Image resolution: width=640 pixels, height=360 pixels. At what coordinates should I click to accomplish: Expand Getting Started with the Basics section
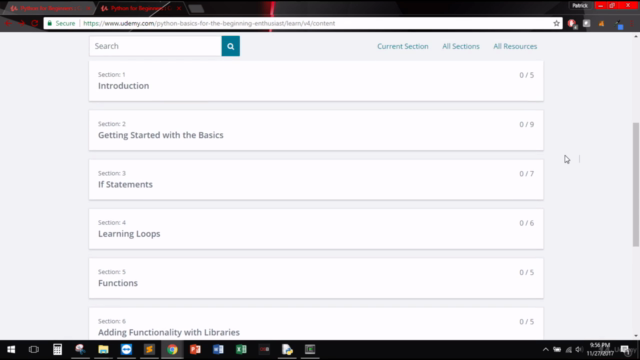click(316, 130)
